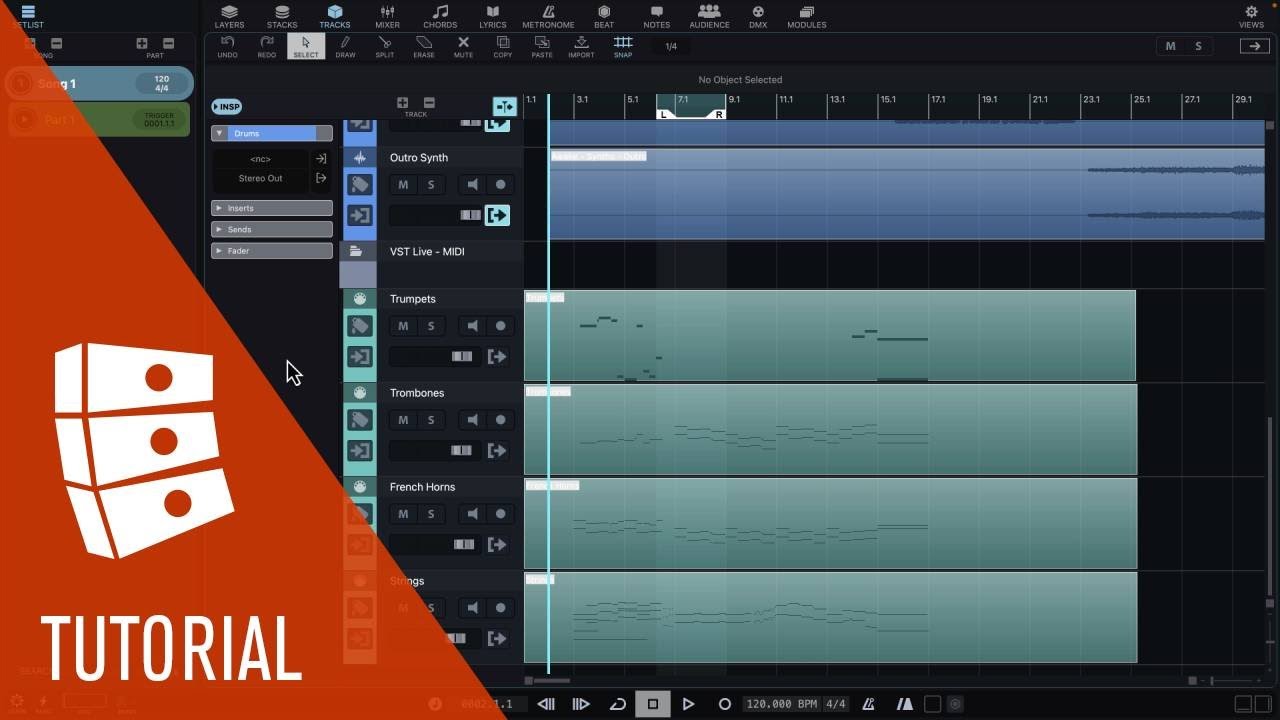Expand the Inserts section

click(272, 208)
